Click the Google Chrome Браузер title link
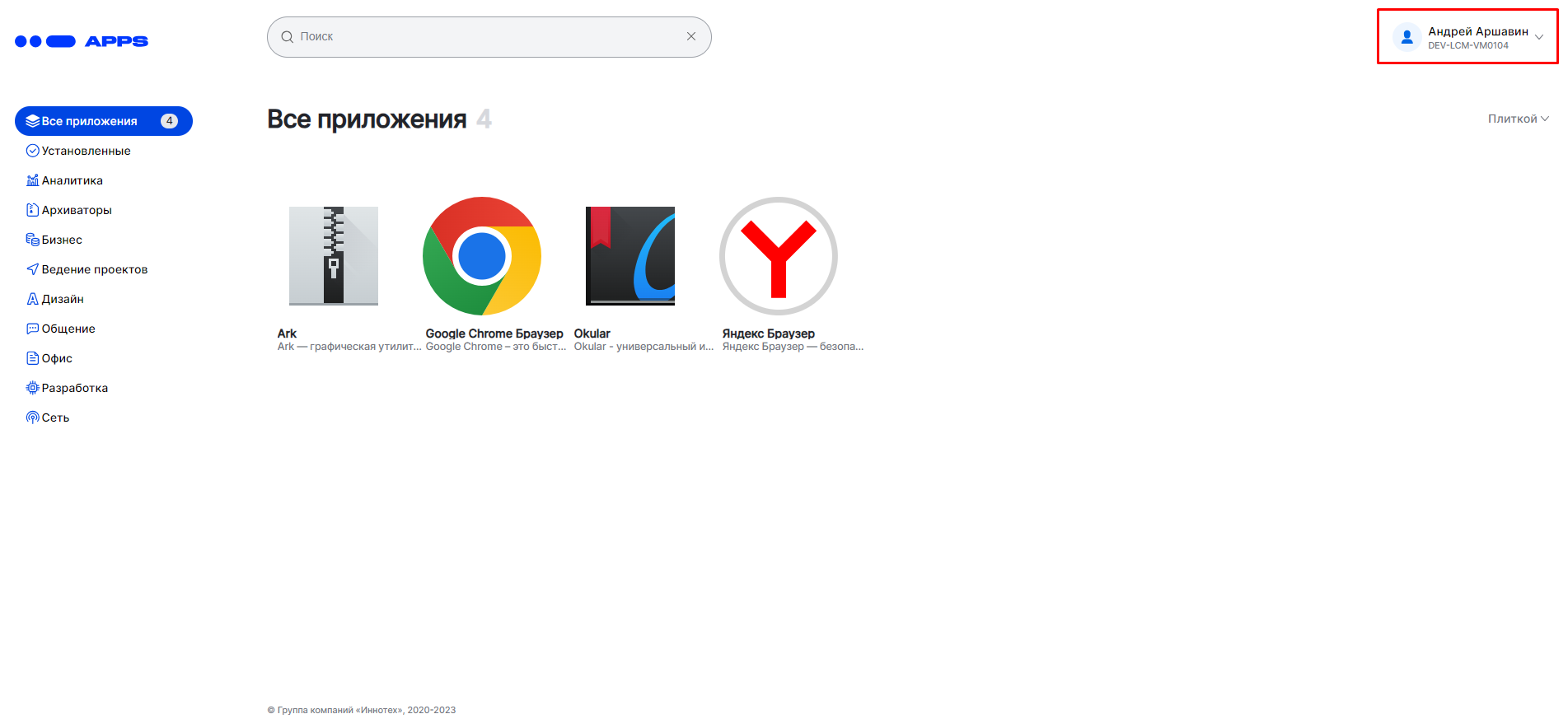Screen dimensions: 1568x728 (494, 334)
